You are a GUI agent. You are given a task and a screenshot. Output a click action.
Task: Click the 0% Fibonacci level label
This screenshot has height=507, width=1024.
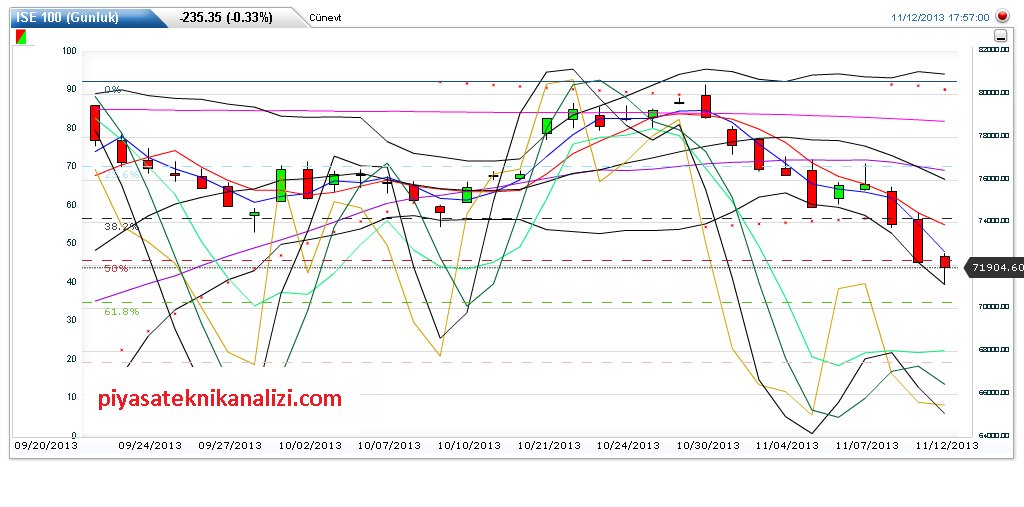click(112, 90)
